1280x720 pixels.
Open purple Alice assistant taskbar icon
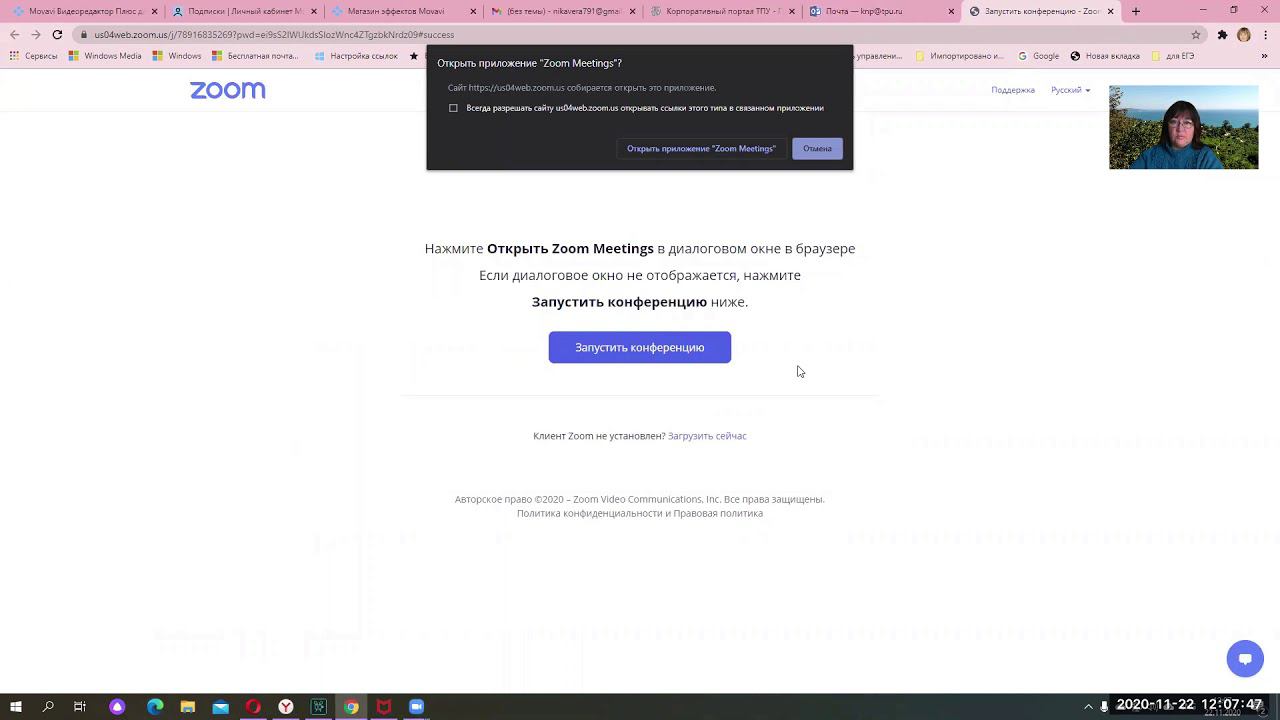point(117,707)
